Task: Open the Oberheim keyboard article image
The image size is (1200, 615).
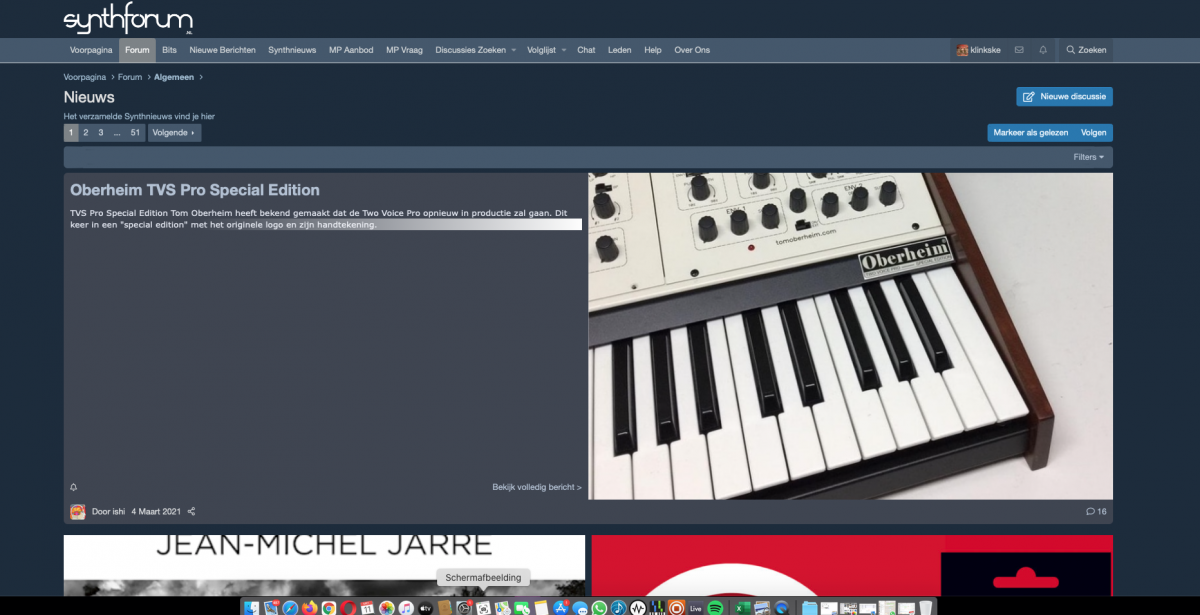Action: [x=850, y=336]
